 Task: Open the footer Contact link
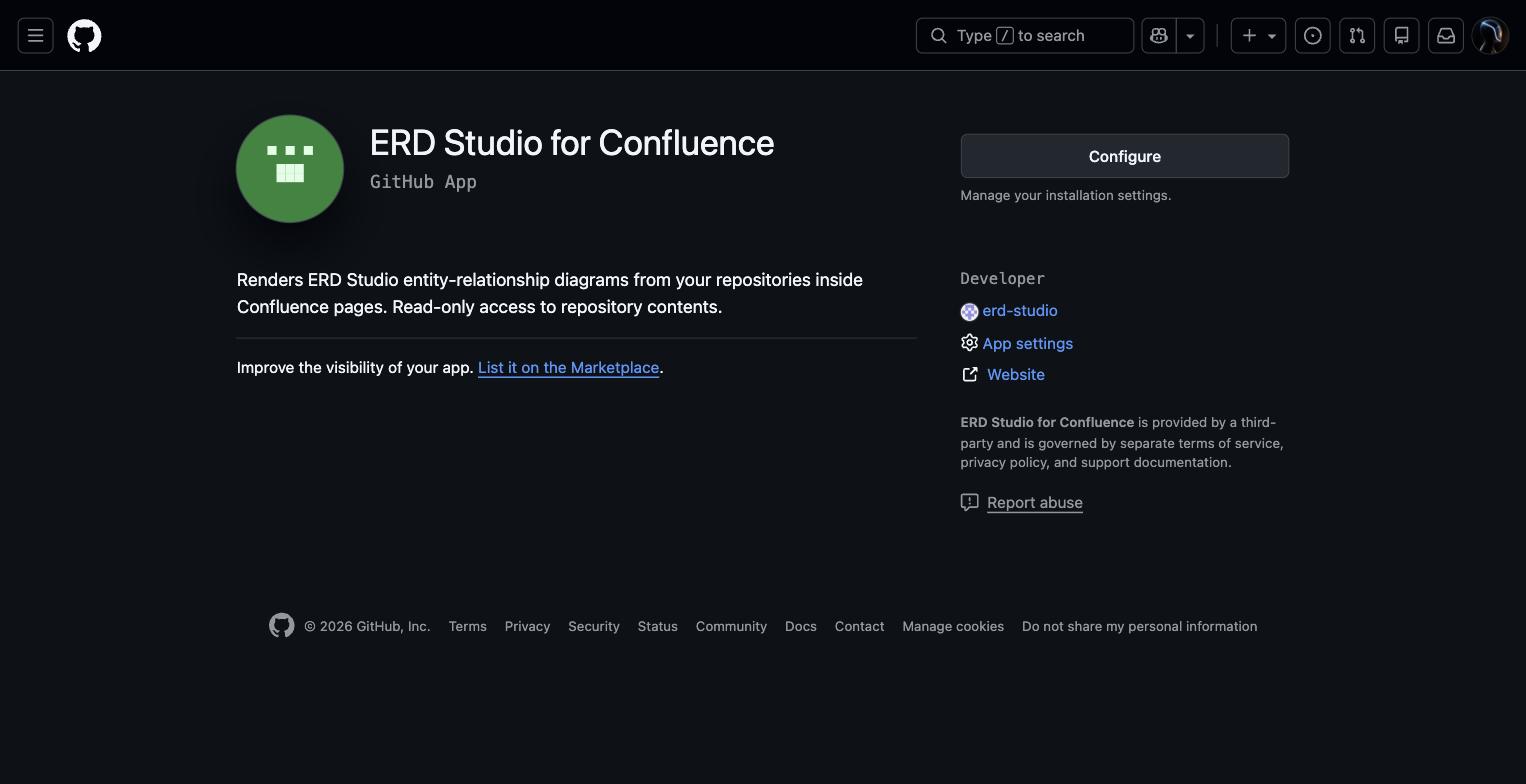pos(860,626)
